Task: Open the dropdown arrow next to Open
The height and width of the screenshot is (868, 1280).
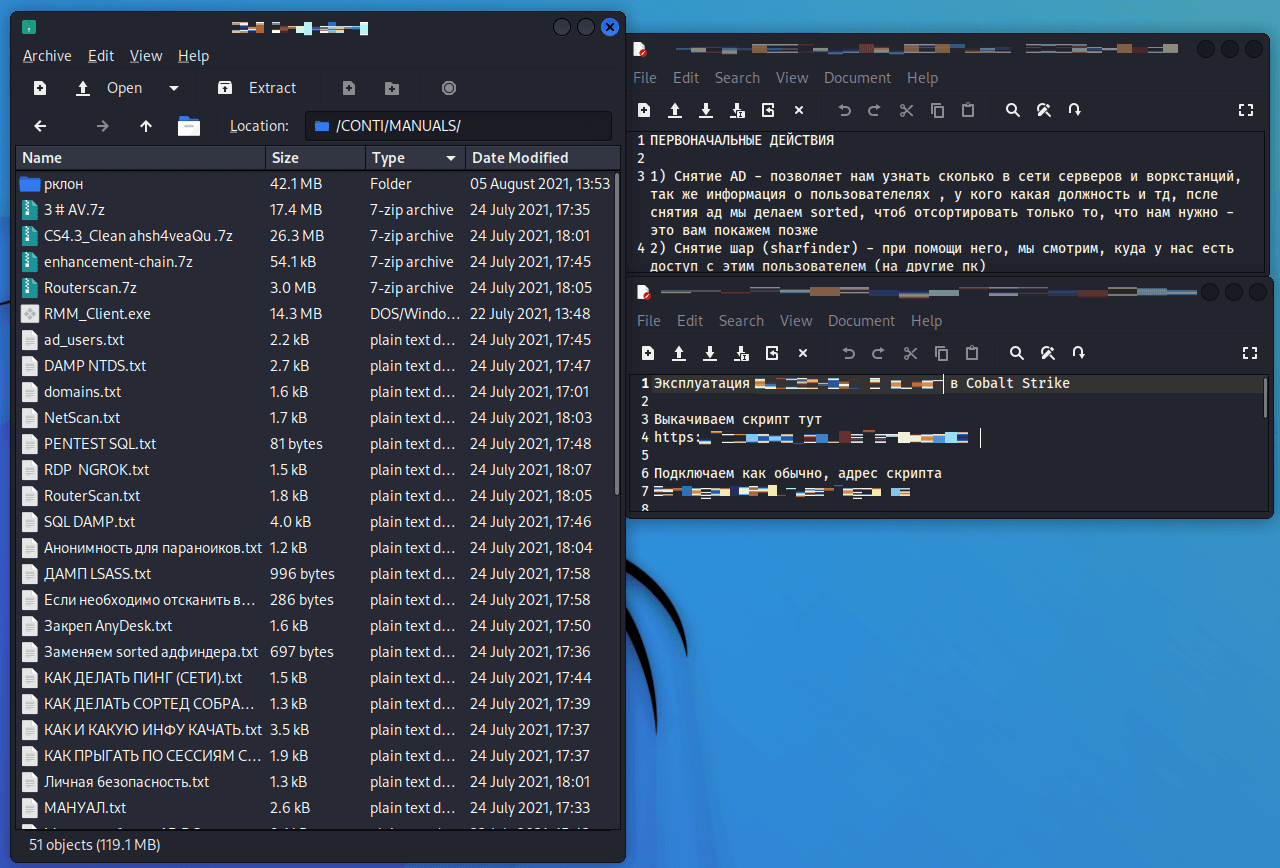Action: 174,88
